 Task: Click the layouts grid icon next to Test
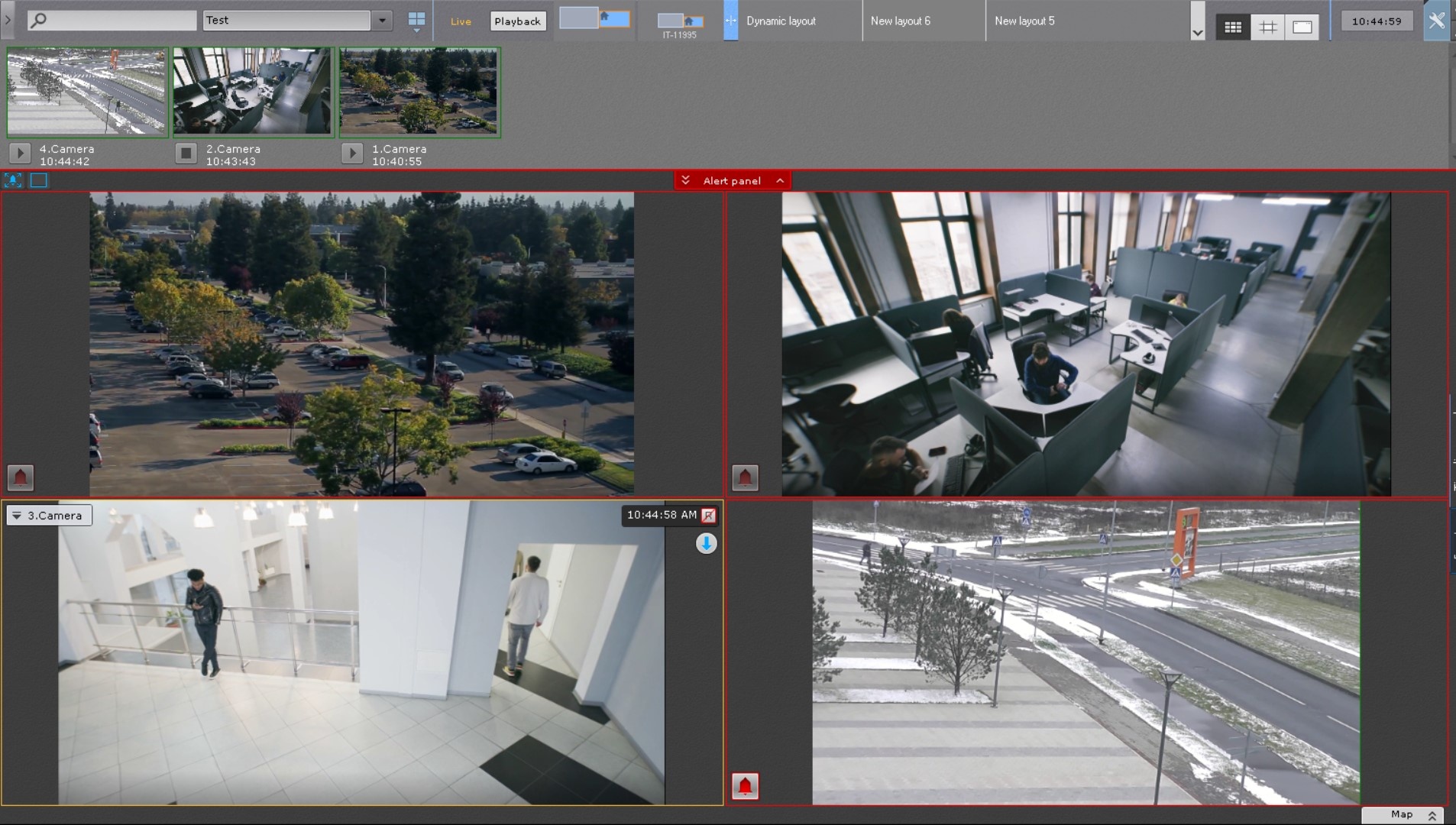tap(416, 20)
